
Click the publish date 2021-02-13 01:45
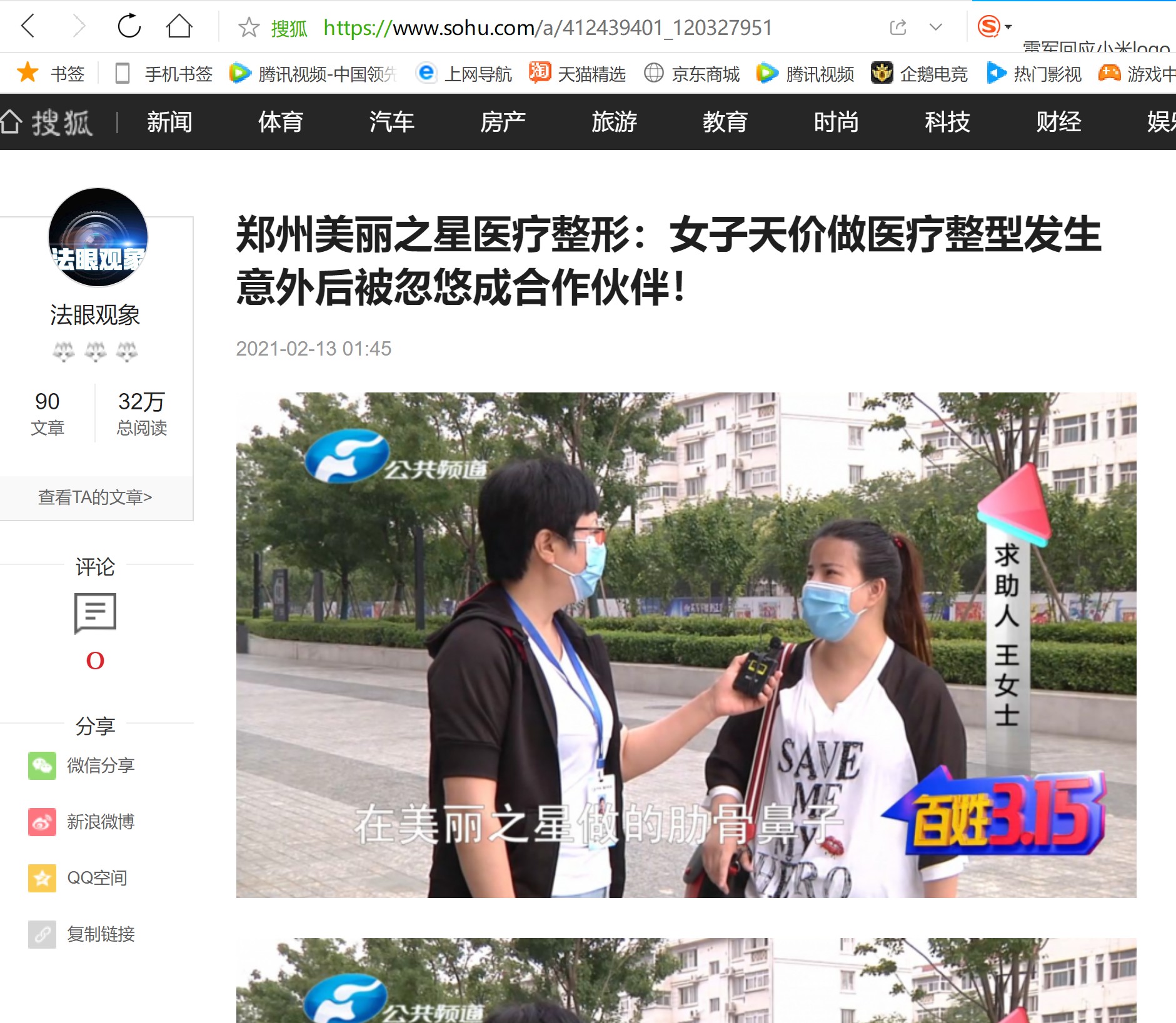coord(314,349)
